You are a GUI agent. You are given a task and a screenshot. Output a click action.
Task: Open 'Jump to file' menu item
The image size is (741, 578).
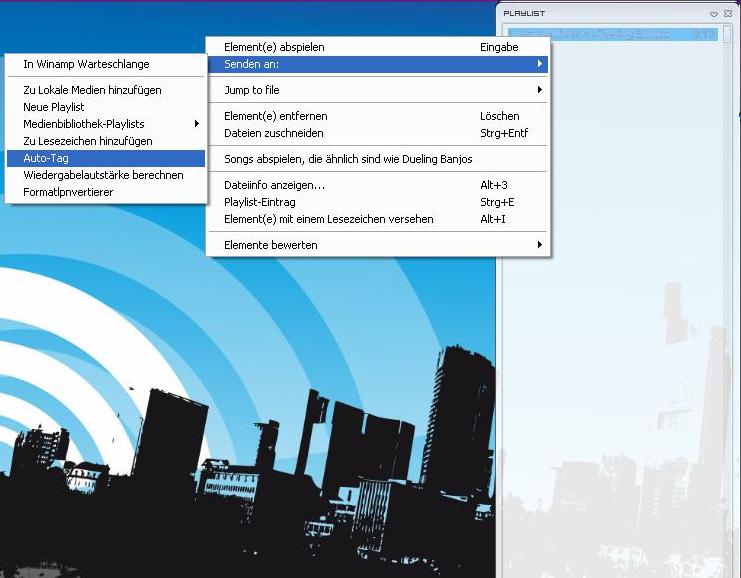378,90
